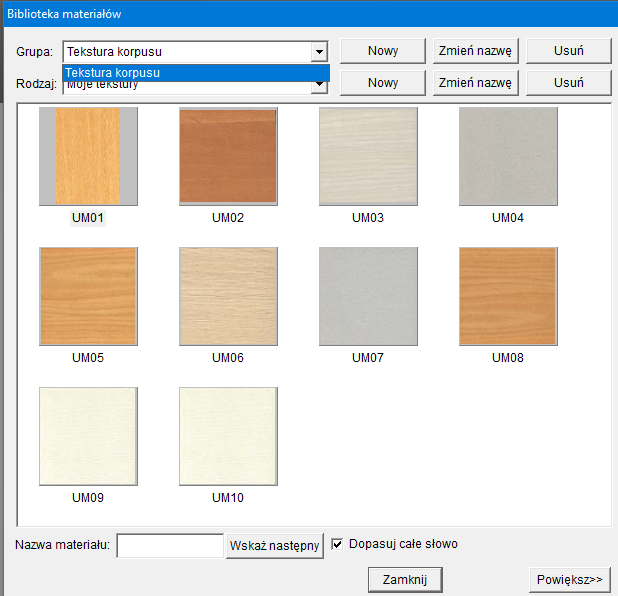Choose the UM07 grey texture tile
618x596 pixels.
pyautogui.click(x=368, y=296)
